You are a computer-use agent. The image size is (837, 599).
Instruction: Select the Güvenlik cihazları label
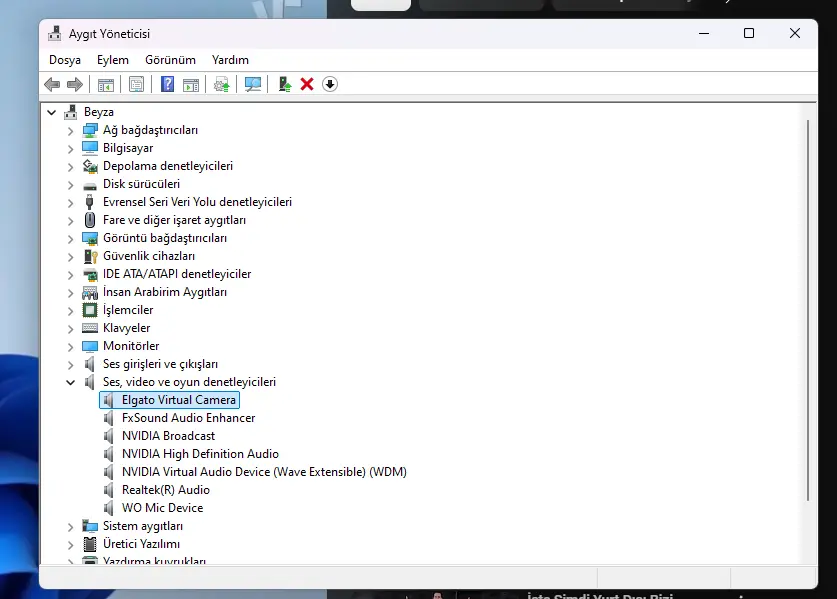tap(149, 256)
